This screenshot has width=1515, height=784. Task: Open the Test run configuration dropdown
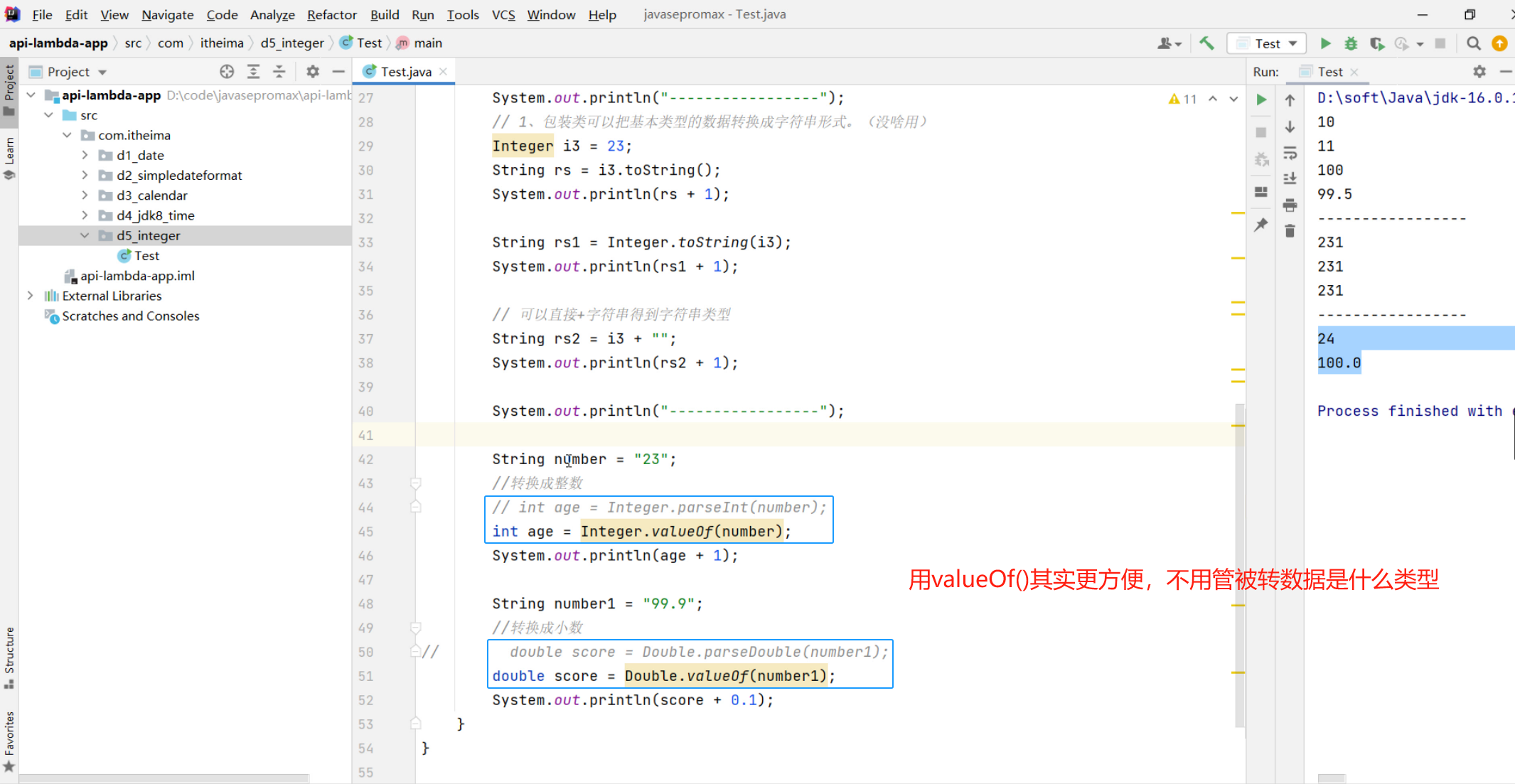pos(1270,43)
